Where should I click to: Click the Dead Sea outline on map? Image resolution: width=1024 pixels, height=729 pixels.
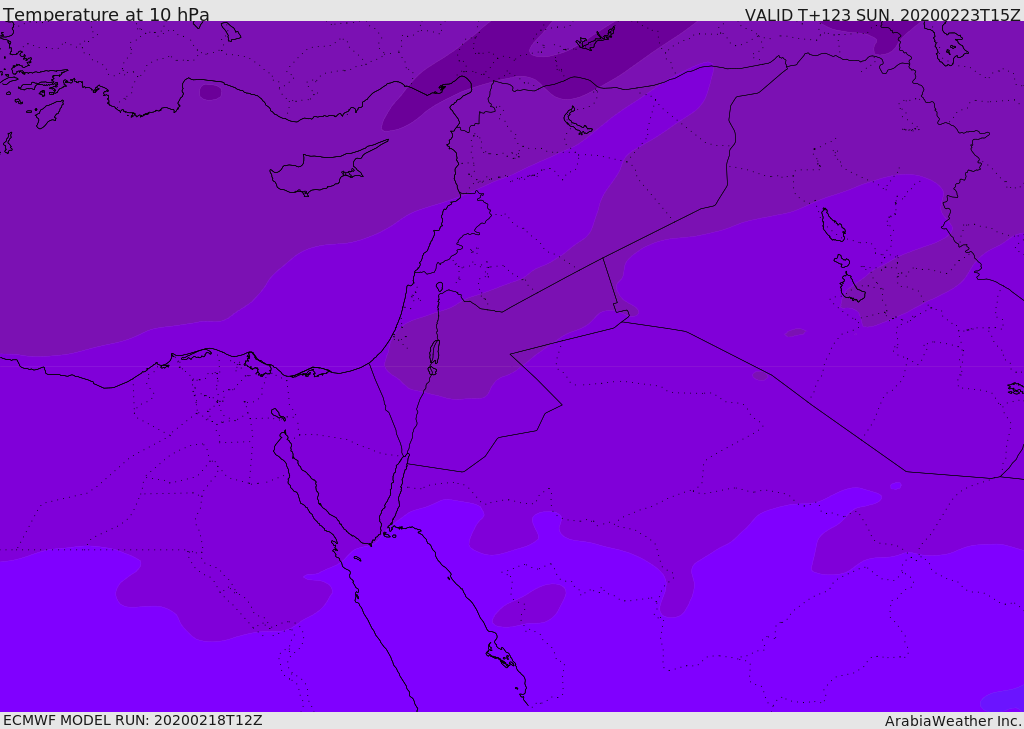pos(434,356)
